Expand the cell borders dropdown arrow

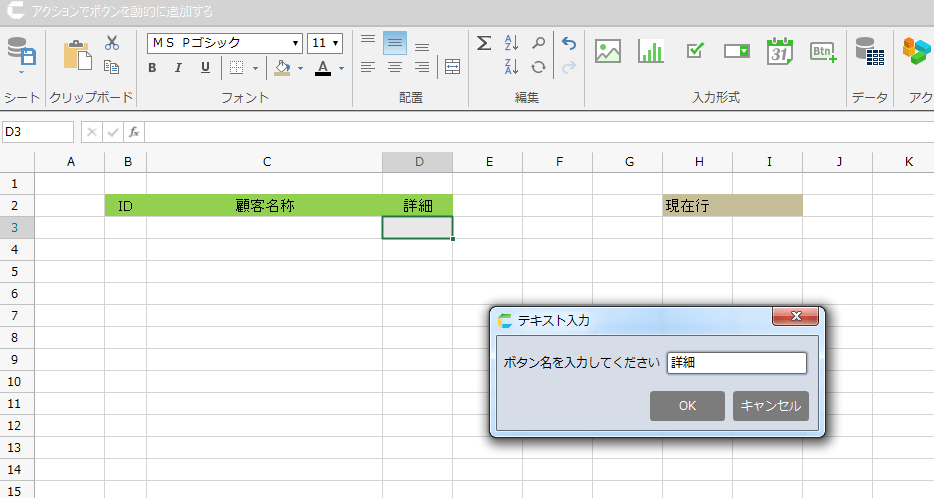[x=255, y=69]
